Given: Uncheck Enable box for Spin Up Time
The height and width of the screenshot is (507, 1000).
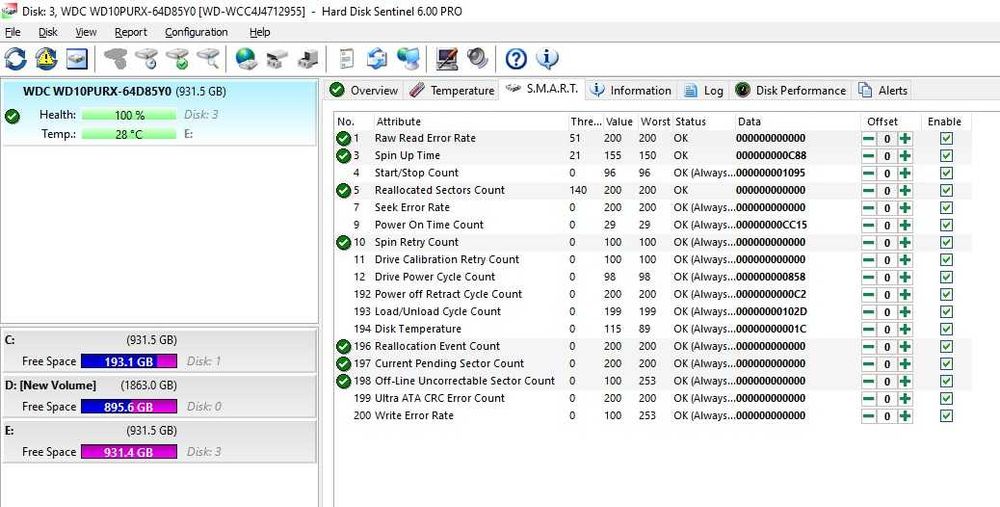Looking at the screenshot, I should 946,156.
